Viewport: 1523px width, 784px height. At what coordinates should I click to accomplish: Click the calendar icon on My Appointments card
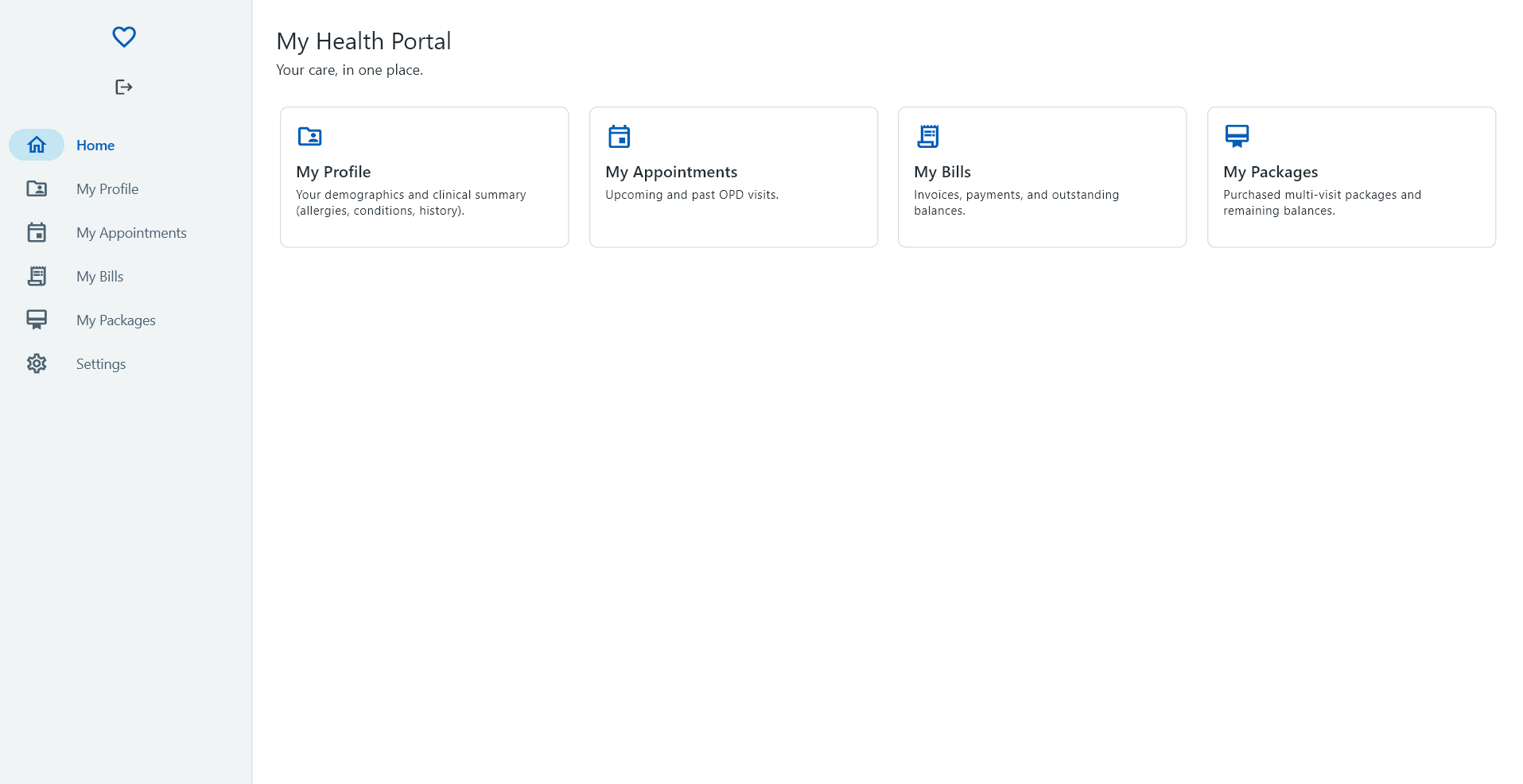point(619,137)
